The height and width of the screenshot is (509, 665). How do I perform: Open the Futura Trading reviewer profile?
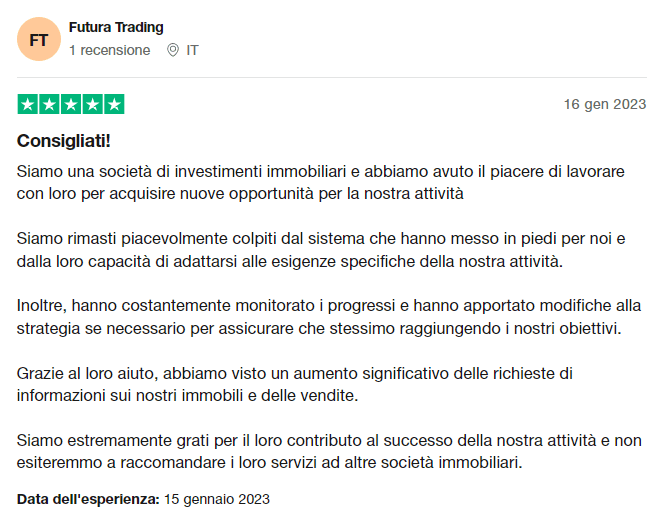tap(116, 27)
